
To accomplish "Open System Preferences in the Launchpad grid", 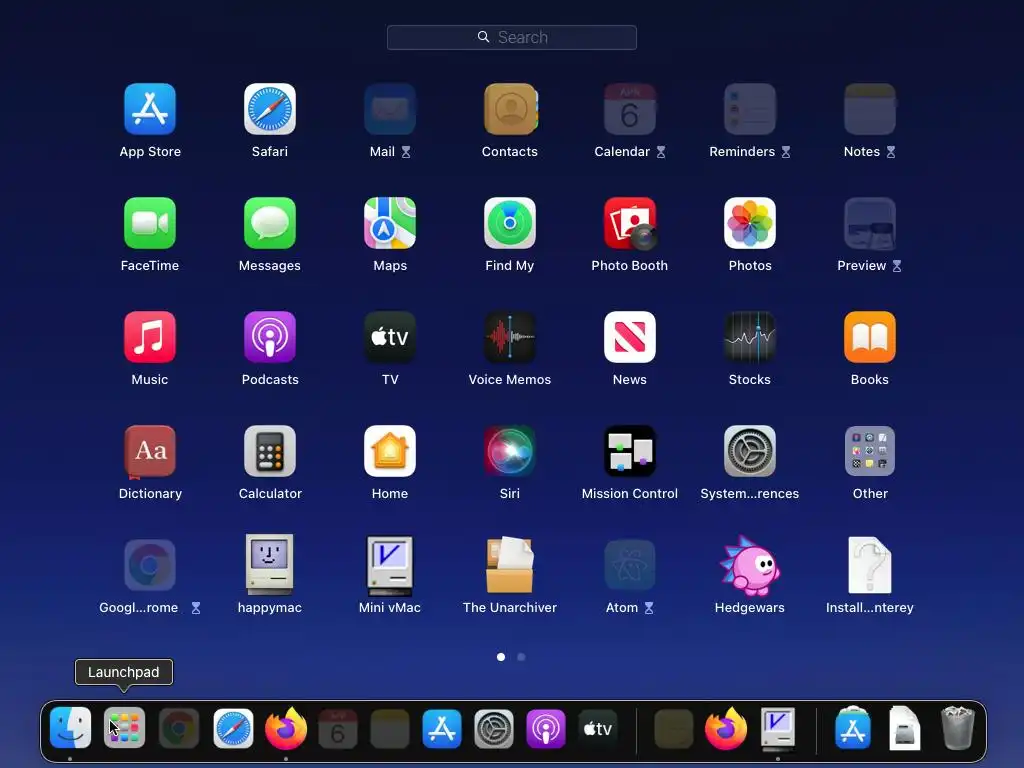I will 750,451.
